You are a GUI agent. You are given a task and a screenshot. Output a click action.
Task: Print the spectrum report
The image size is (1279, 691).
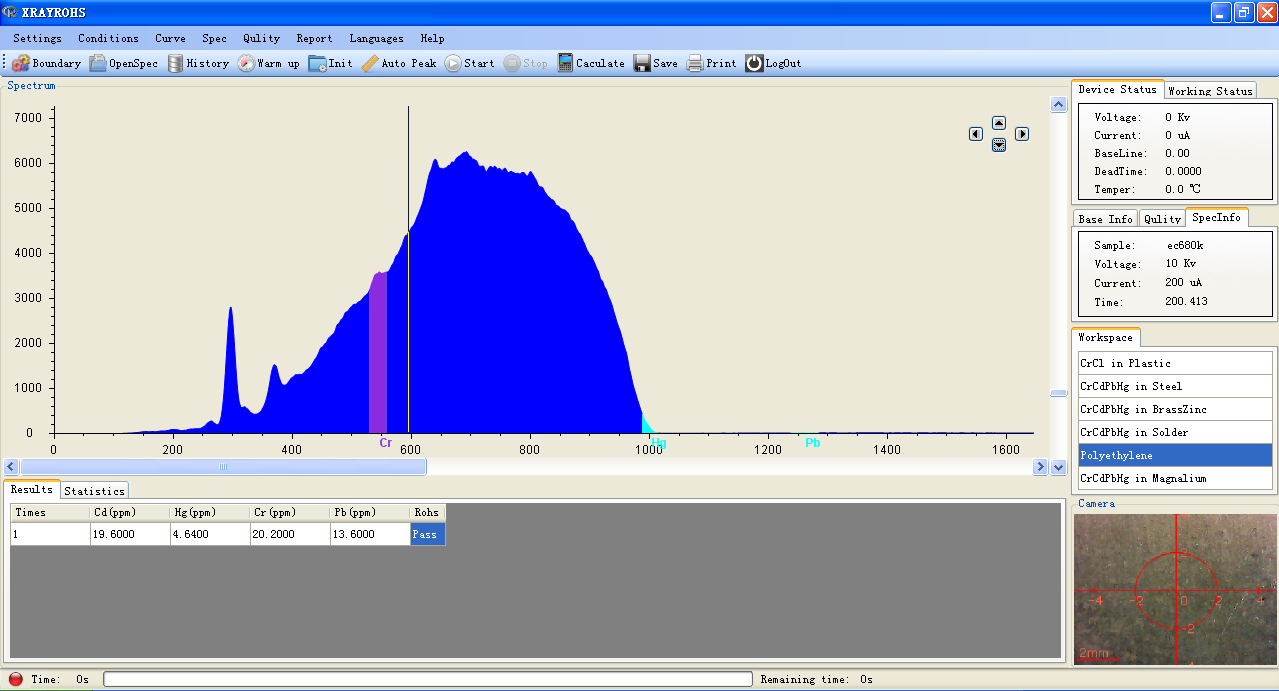pyautogui.click(x=696, y=63)
